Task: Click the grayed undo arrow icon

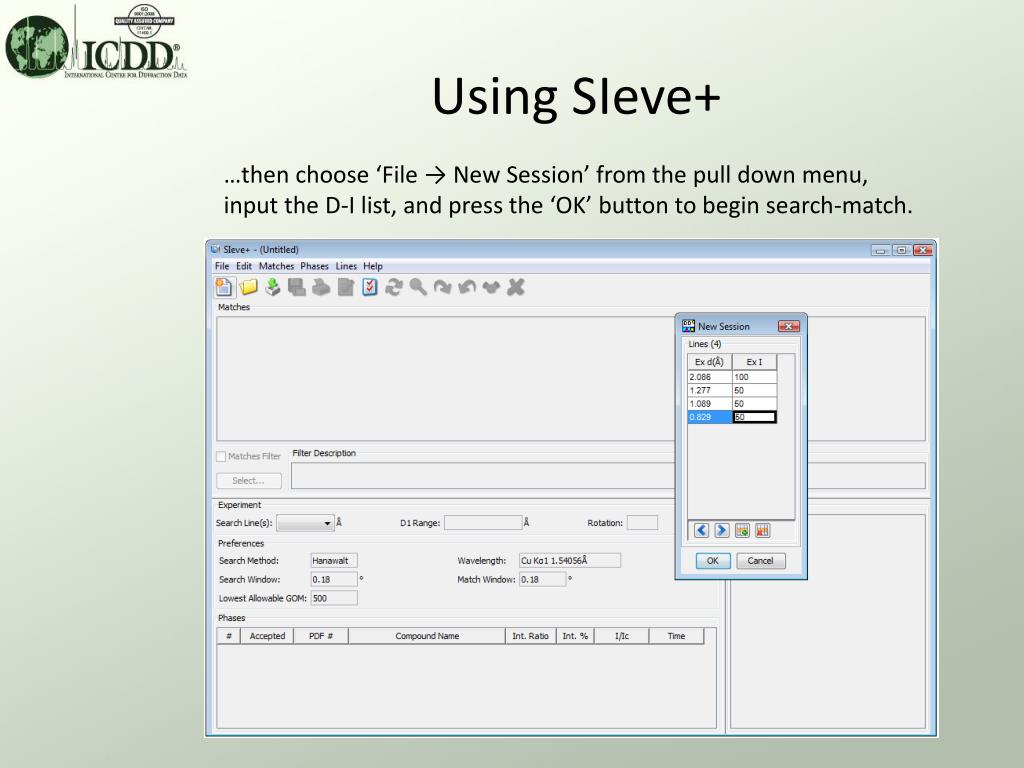Action: 467,287
